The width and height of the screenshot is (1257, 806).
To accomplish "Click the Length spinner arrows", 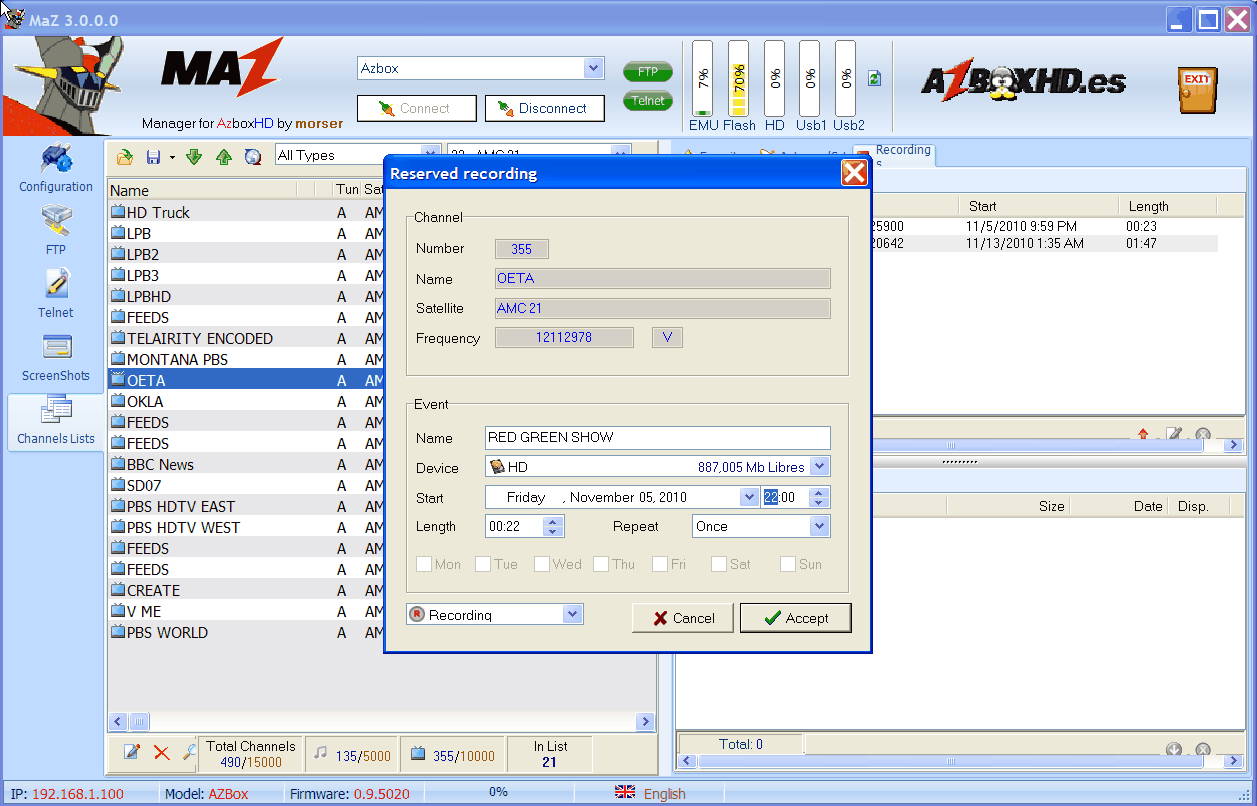I will pyautogui.click(x=555, y=526).
